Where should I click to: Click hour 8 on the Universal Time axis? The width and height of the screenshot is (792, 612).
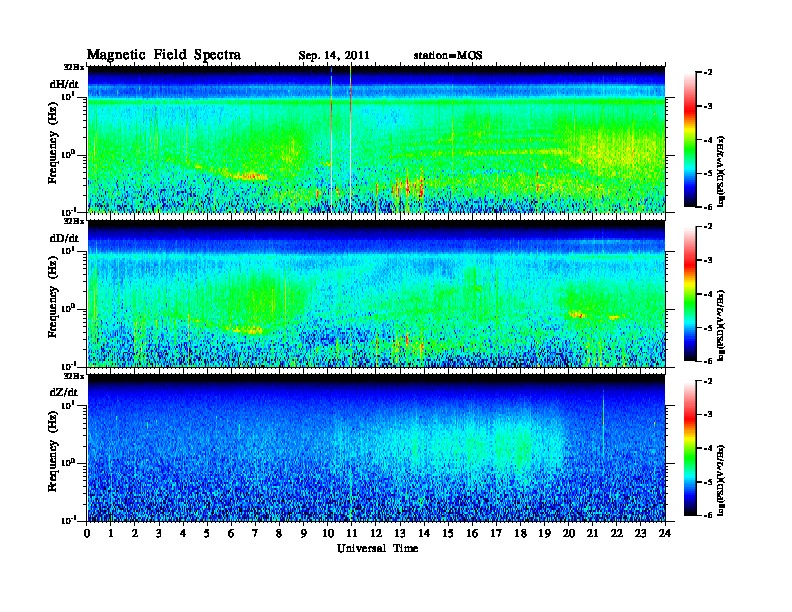pyautogui.click(x=279, y=533)
